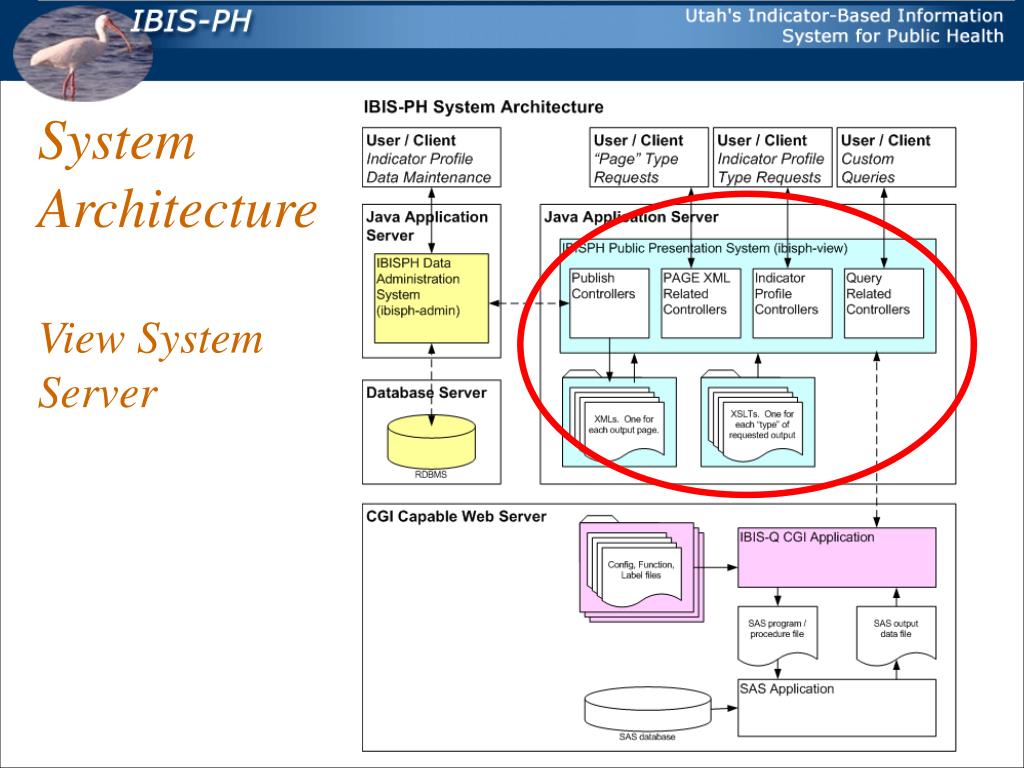
Task: Click the "View System Server" subtitle
Action: tap(150, 365)
